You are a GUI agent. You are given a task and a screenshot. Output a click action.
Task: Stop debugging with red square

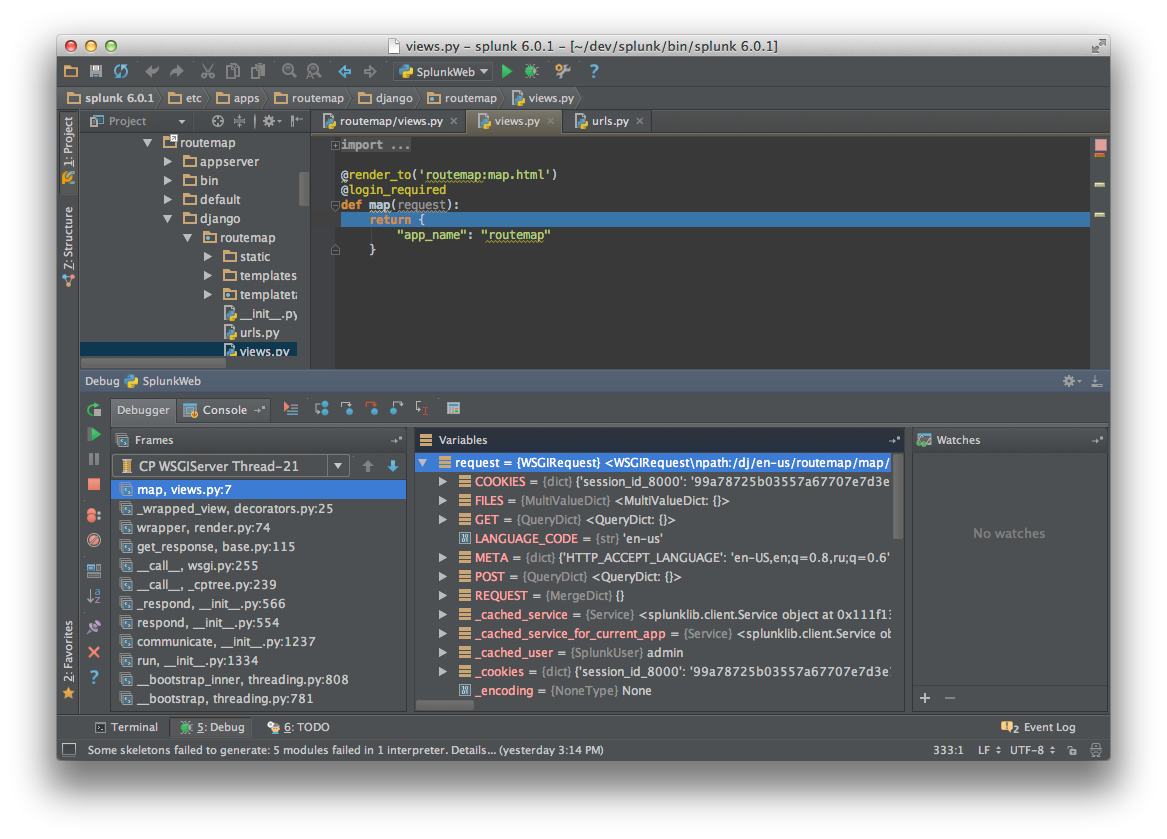[x=94, y=485]
